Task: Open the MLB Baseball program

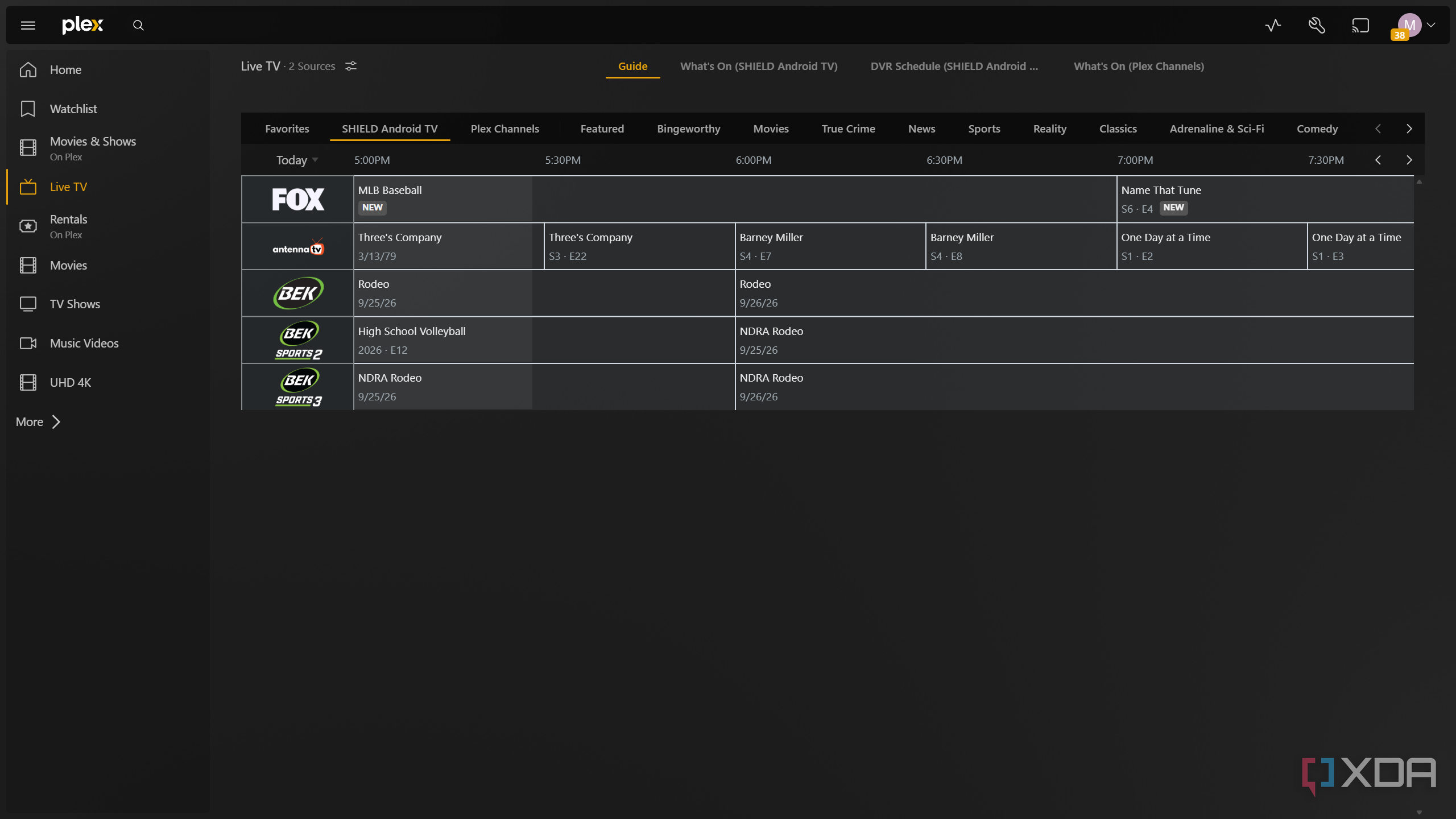Action: [x=735, y=199]
